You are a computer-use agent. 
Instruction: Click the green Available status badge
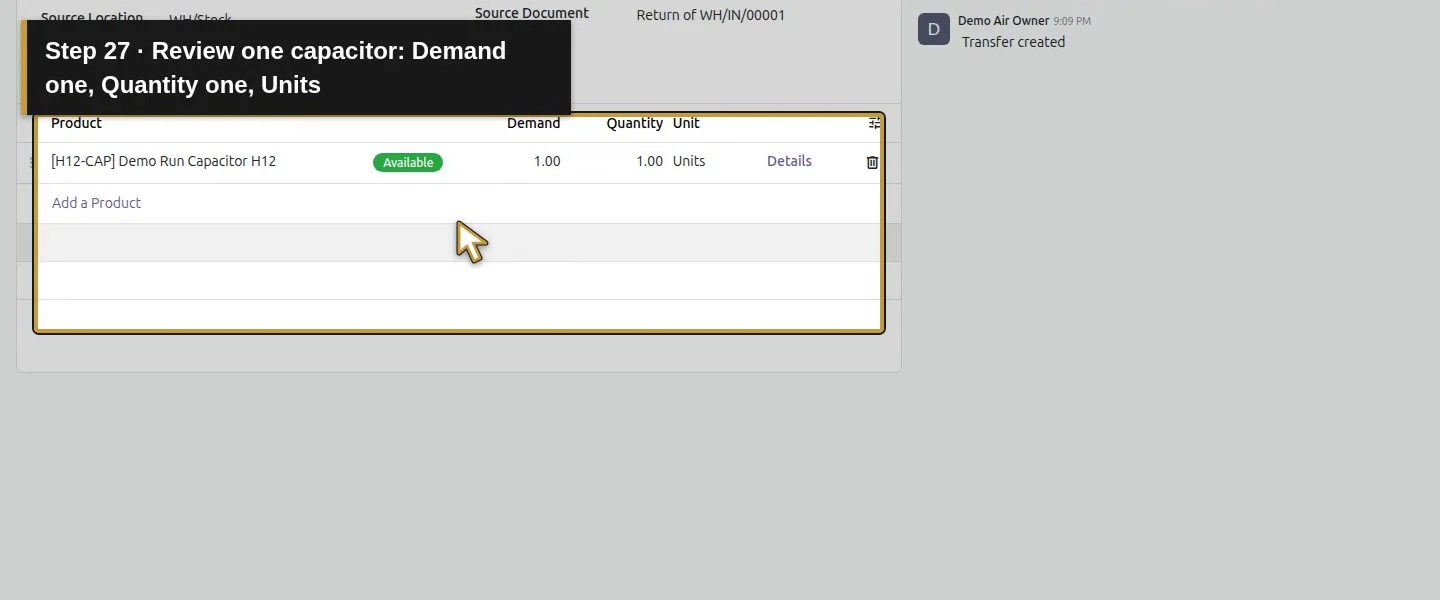click(408, 162)
